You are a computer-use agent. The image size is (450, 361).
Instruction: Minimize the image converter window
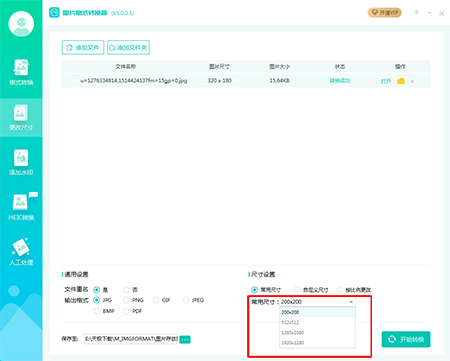(x=429, y=13)
